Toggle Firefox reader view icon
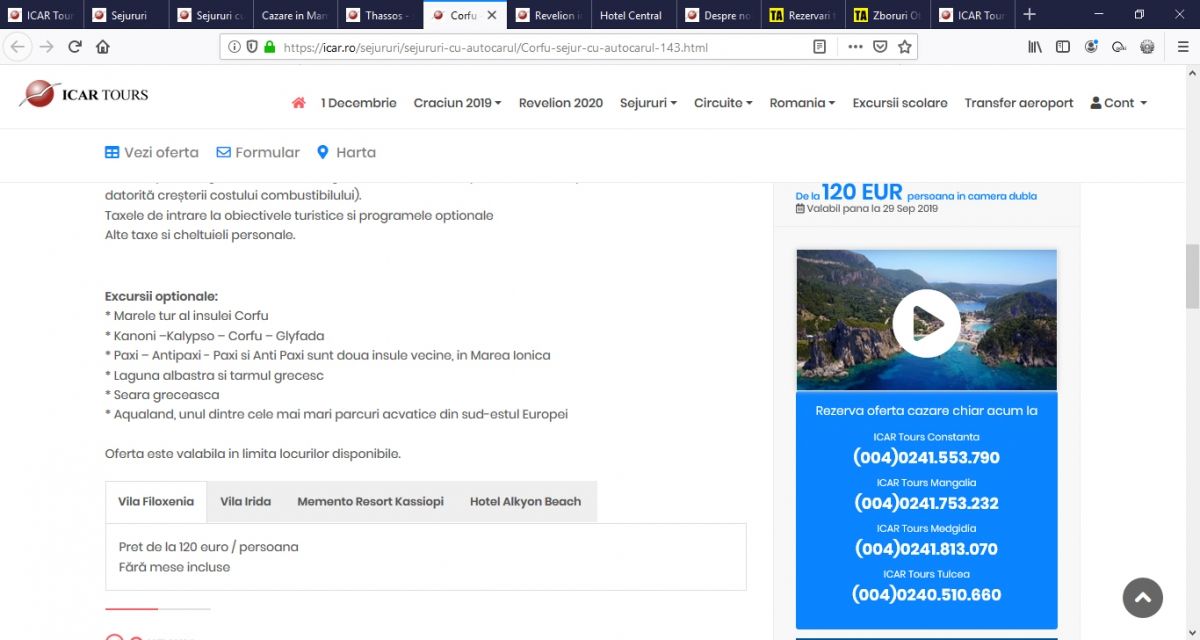Screen dimensions: 1200x640 point(820,47)
